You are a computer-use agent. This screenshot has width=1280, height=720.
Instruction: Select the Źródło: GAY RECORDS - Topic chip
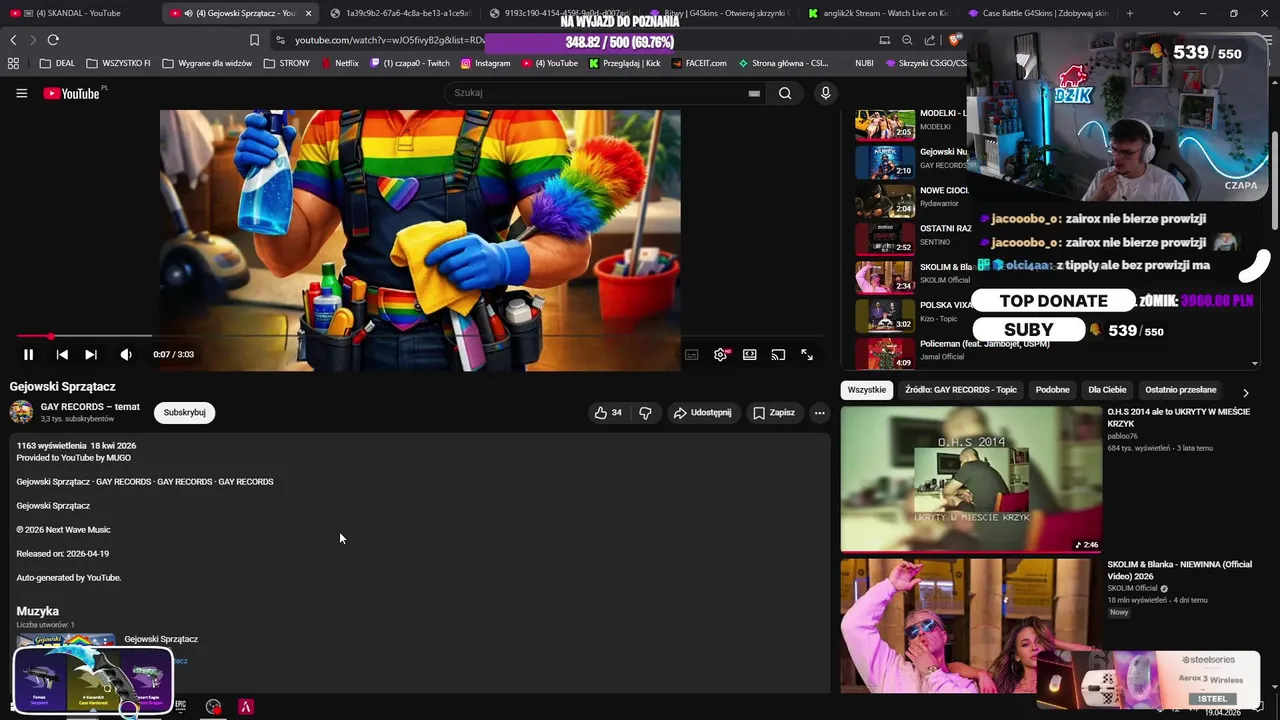tap(961, 390)
